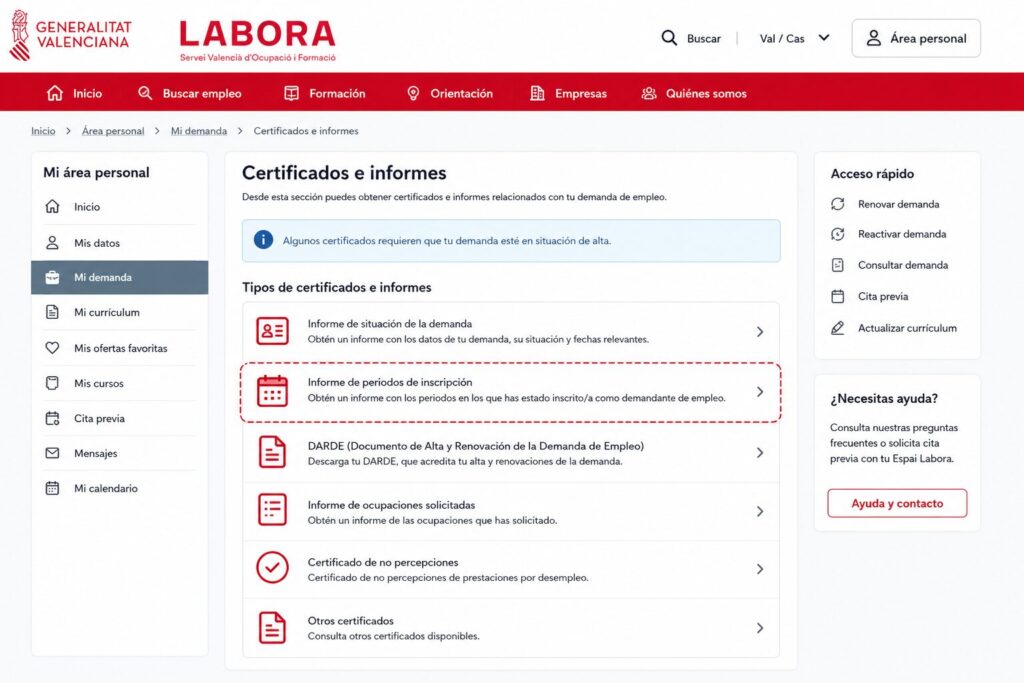
Task: Expand chevron for Otros certificados
Action: pos(760,627)
